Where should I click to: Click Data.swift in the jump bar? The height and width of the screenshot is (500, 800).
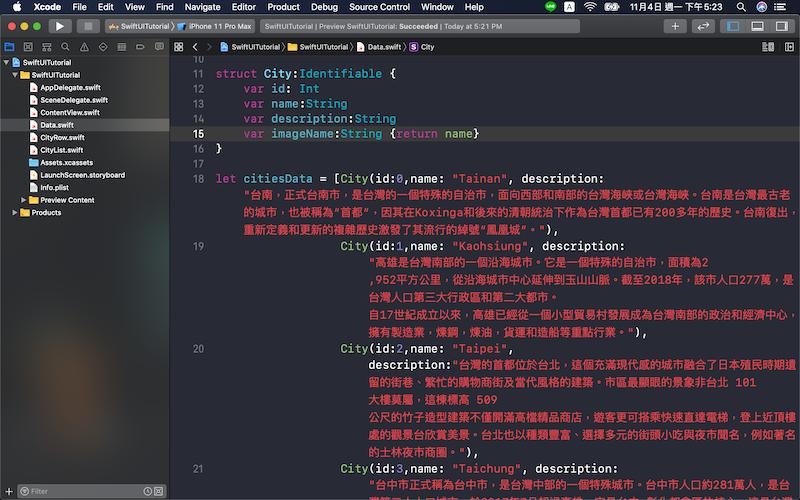[x=379, y=47]
